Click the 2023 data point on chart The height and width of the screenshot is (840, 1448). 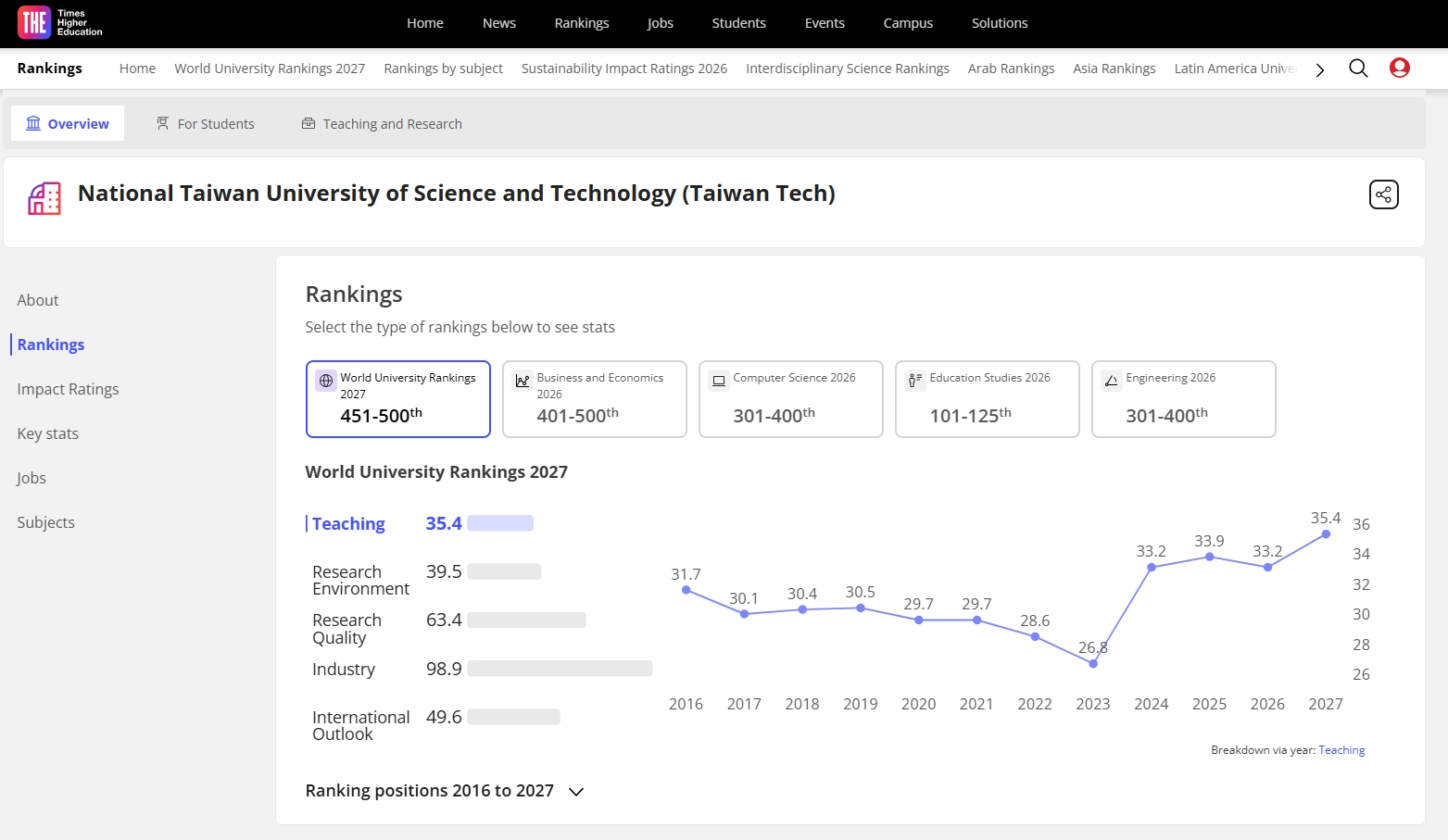coord(1093,663)
